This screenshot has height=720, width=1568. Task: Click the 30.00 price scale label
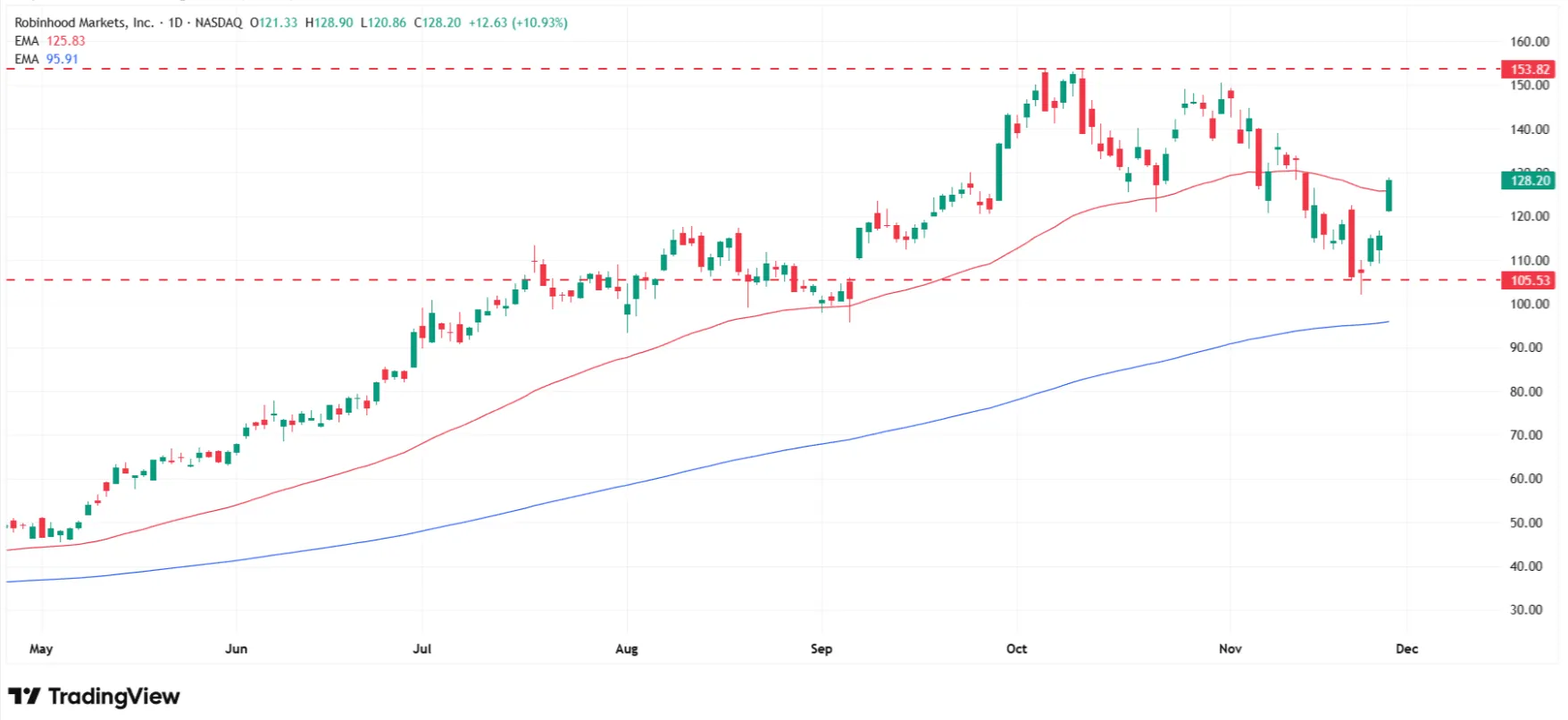point(1525,609)
